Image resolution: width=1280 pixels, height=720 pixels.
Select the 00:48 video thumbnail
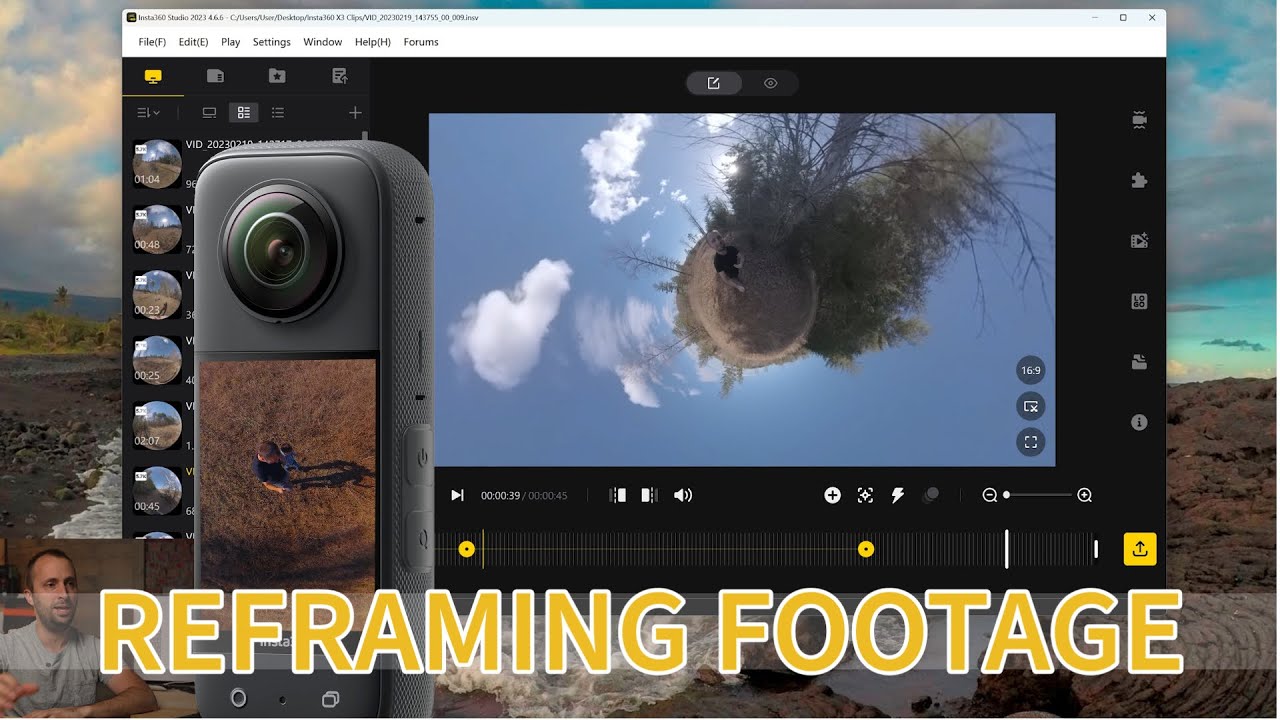coord(157,229)
